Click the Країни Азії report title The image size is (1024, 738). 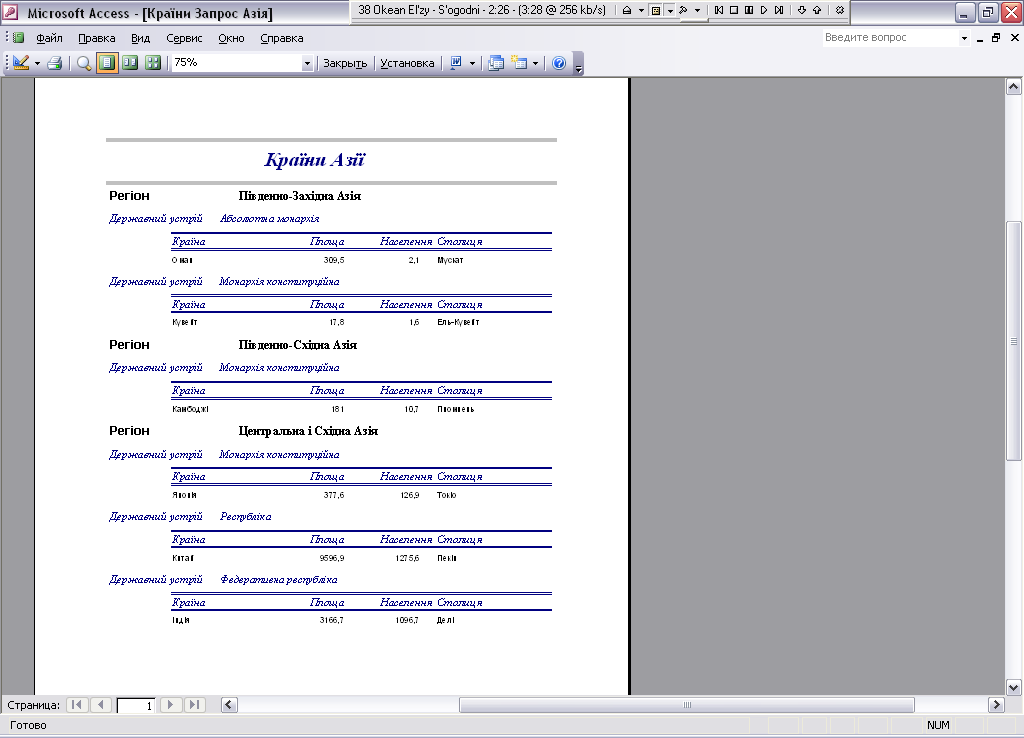[x=314, y=160]
